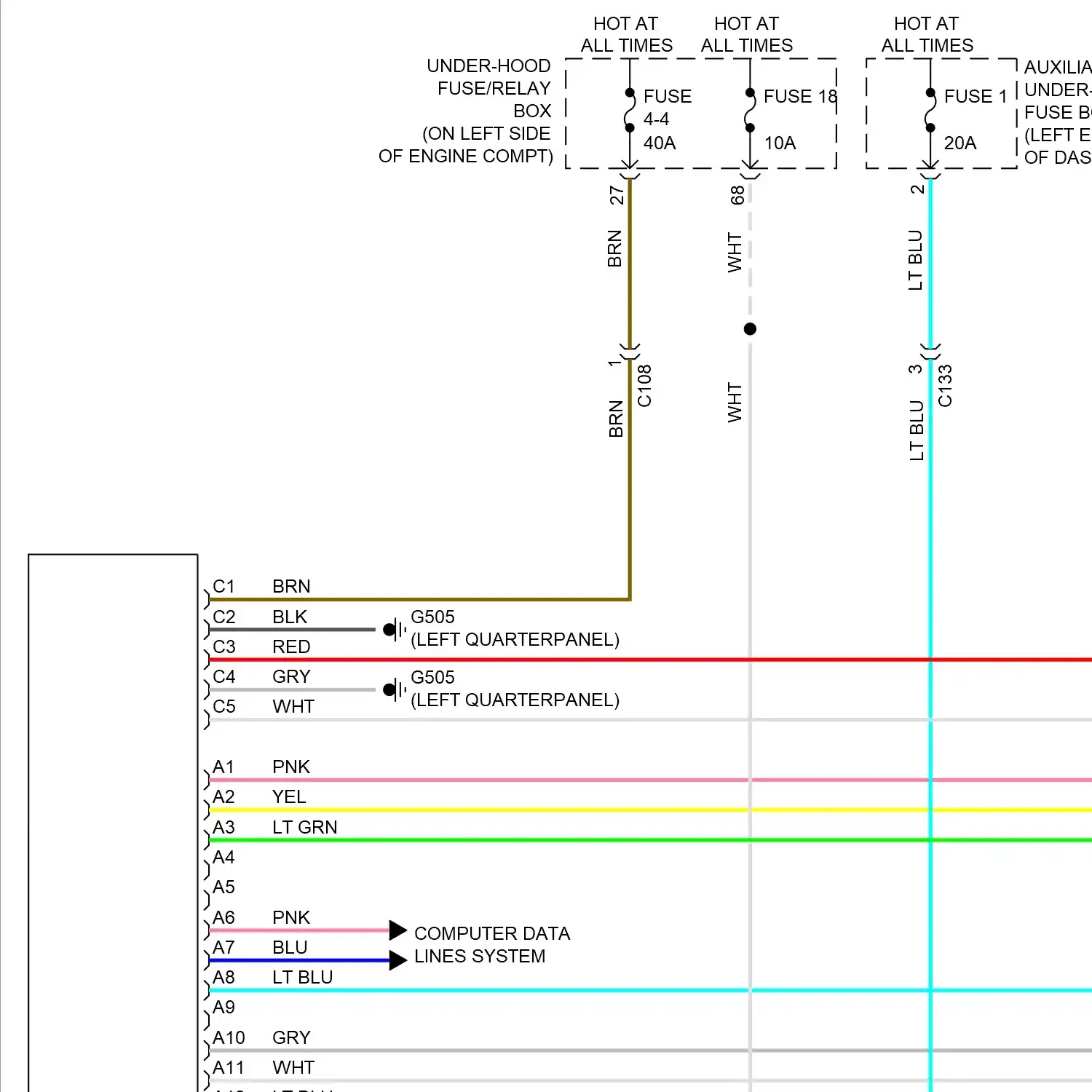This screenshot has width=1092, height=1092.
Task: Click the Fuse 18 fuse symbol
Action: [750, 111]
